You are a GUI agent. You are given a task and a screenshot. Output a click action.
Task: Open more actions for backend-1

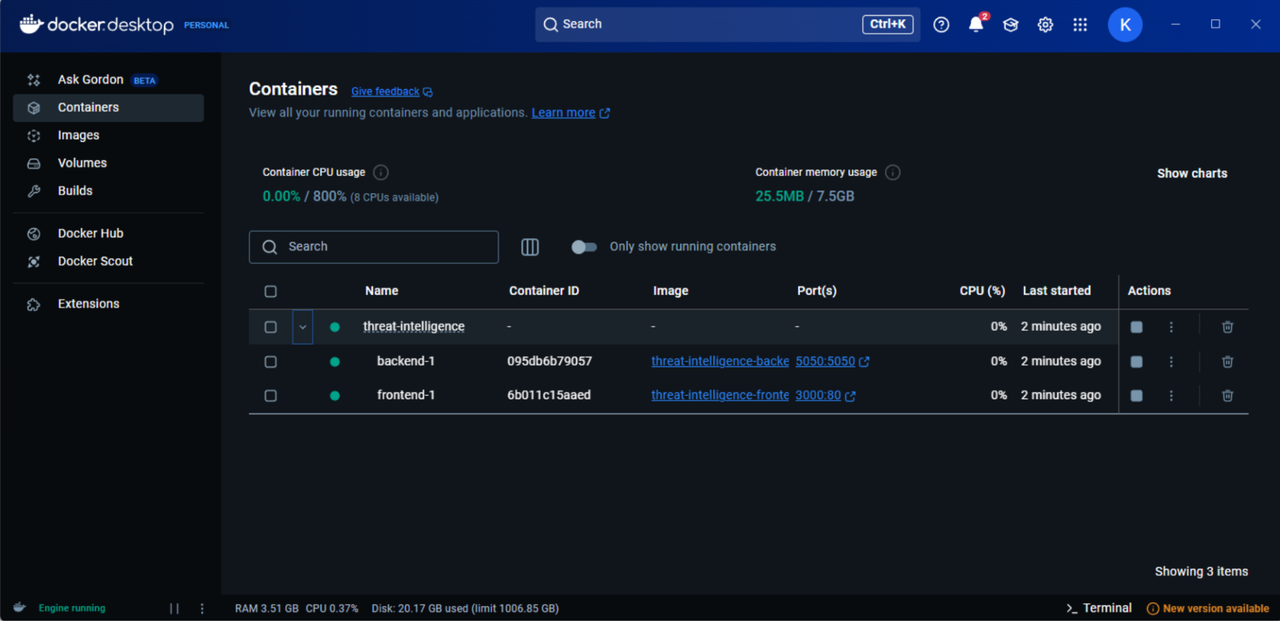(1171, 361)
